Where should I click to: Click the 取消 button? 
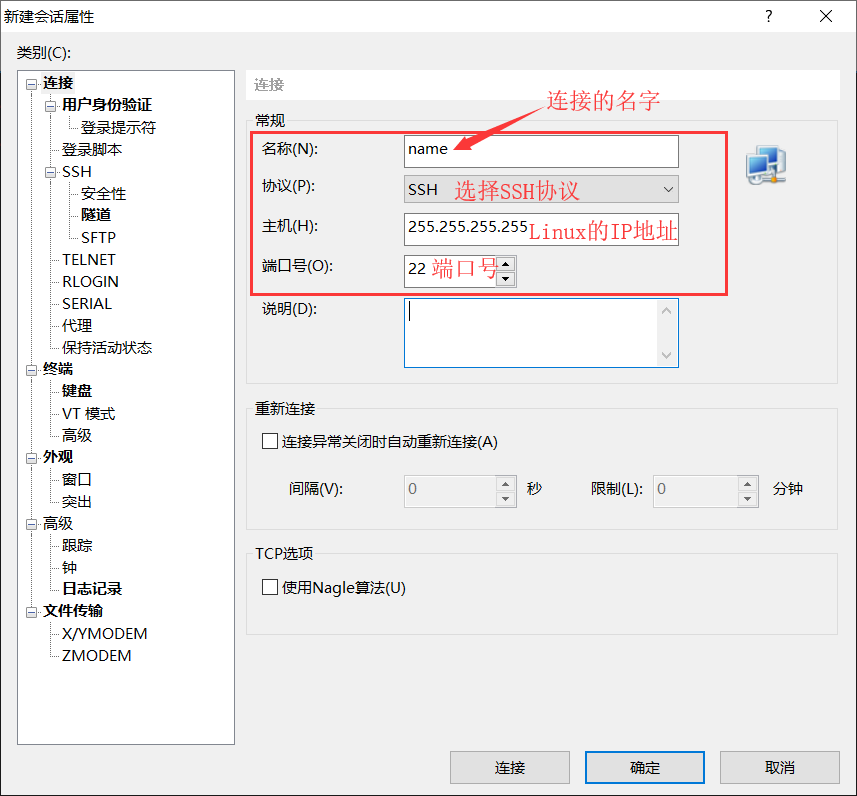(780, 768)
